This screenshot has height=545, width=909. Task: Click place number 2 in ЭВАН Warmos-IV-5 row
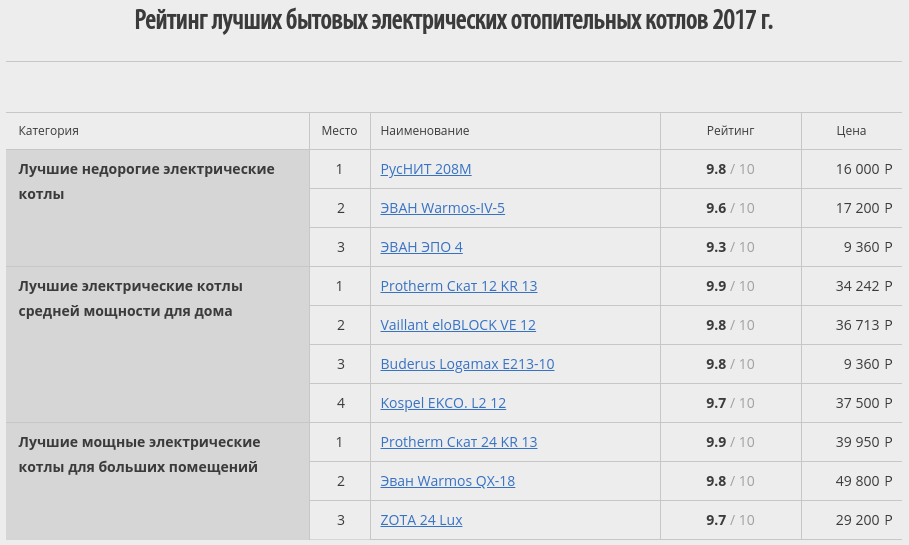point(340,208)
